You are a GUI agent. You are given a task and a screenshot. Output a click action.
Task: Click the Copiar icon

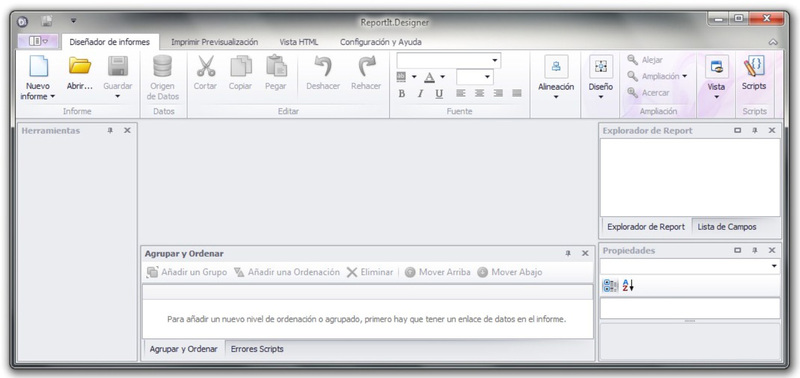point(241,66)
